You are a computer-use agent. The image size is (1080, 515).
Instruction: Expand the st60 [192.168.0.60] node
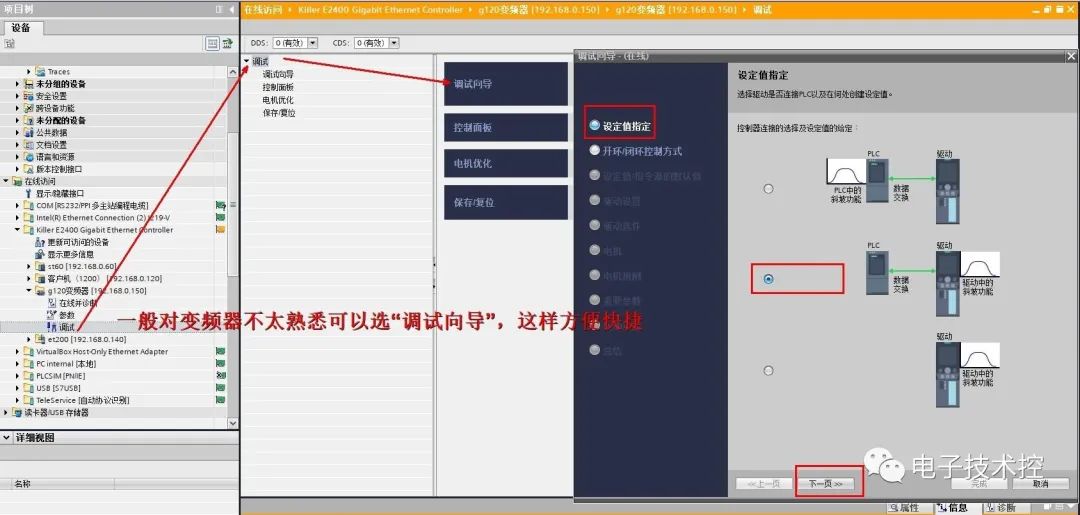(30, 266)
